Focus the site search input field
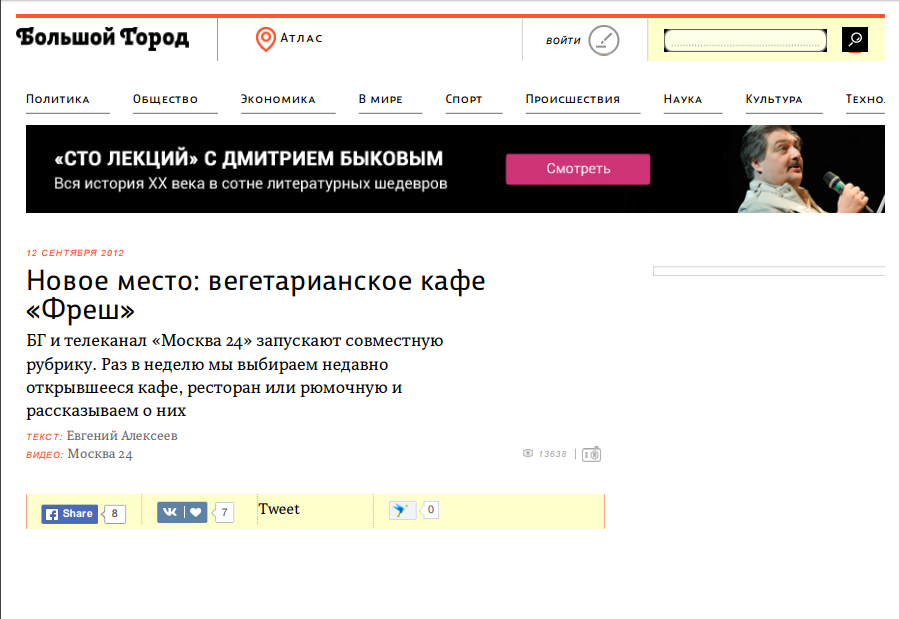 coord(745,41)
